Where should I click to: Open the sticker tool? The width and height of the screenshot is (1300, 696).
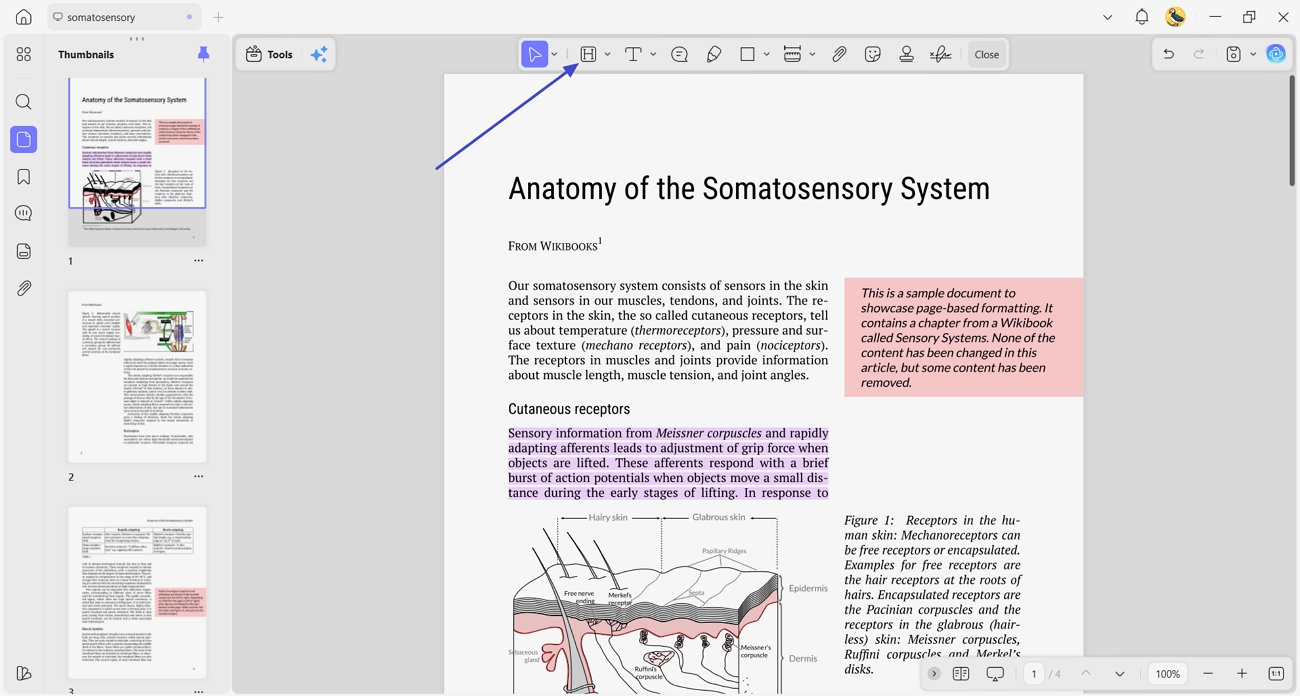click(873, 55)
